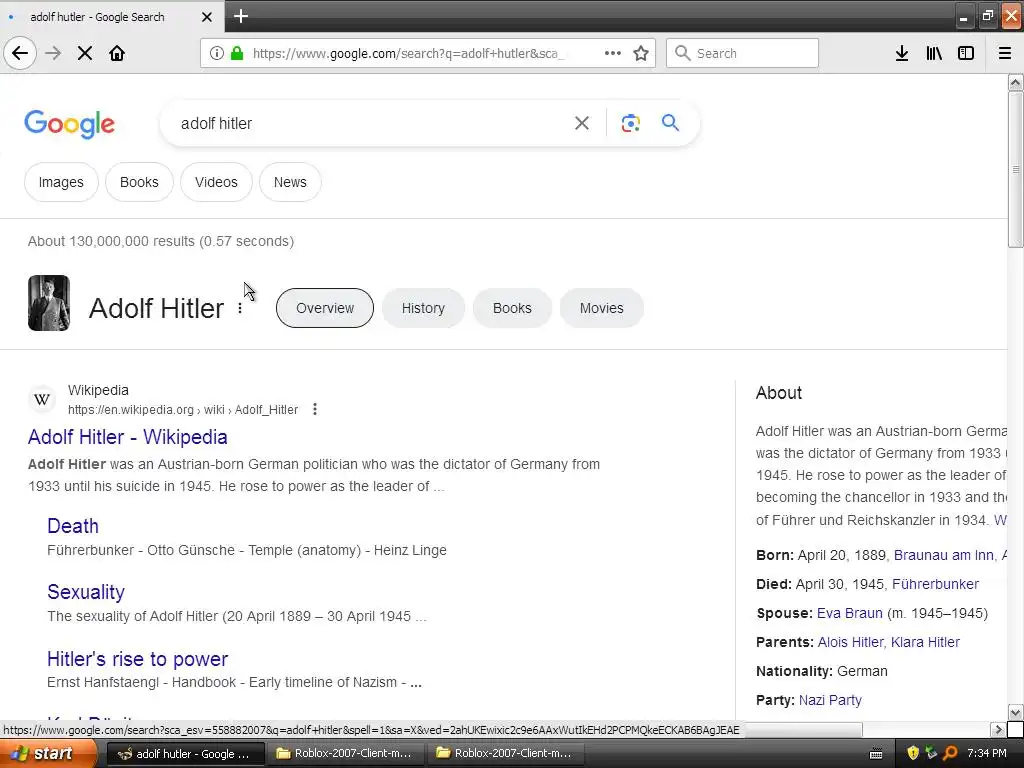Select the Videos filter chip
This screenshot has width=1024, height=768.
click(216, 182)
